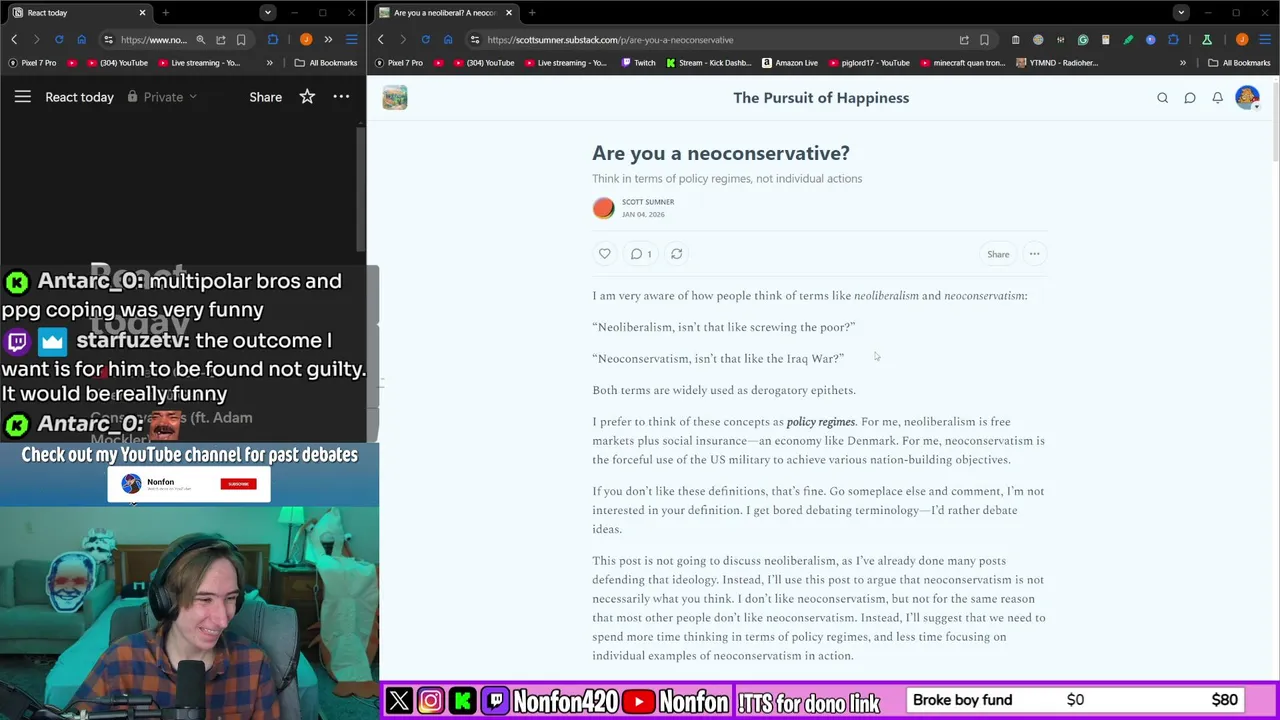The width and height of the screenshot is (1280, 720).
Task: Open green highlighter pen extension
Action: coord(1128,40)
